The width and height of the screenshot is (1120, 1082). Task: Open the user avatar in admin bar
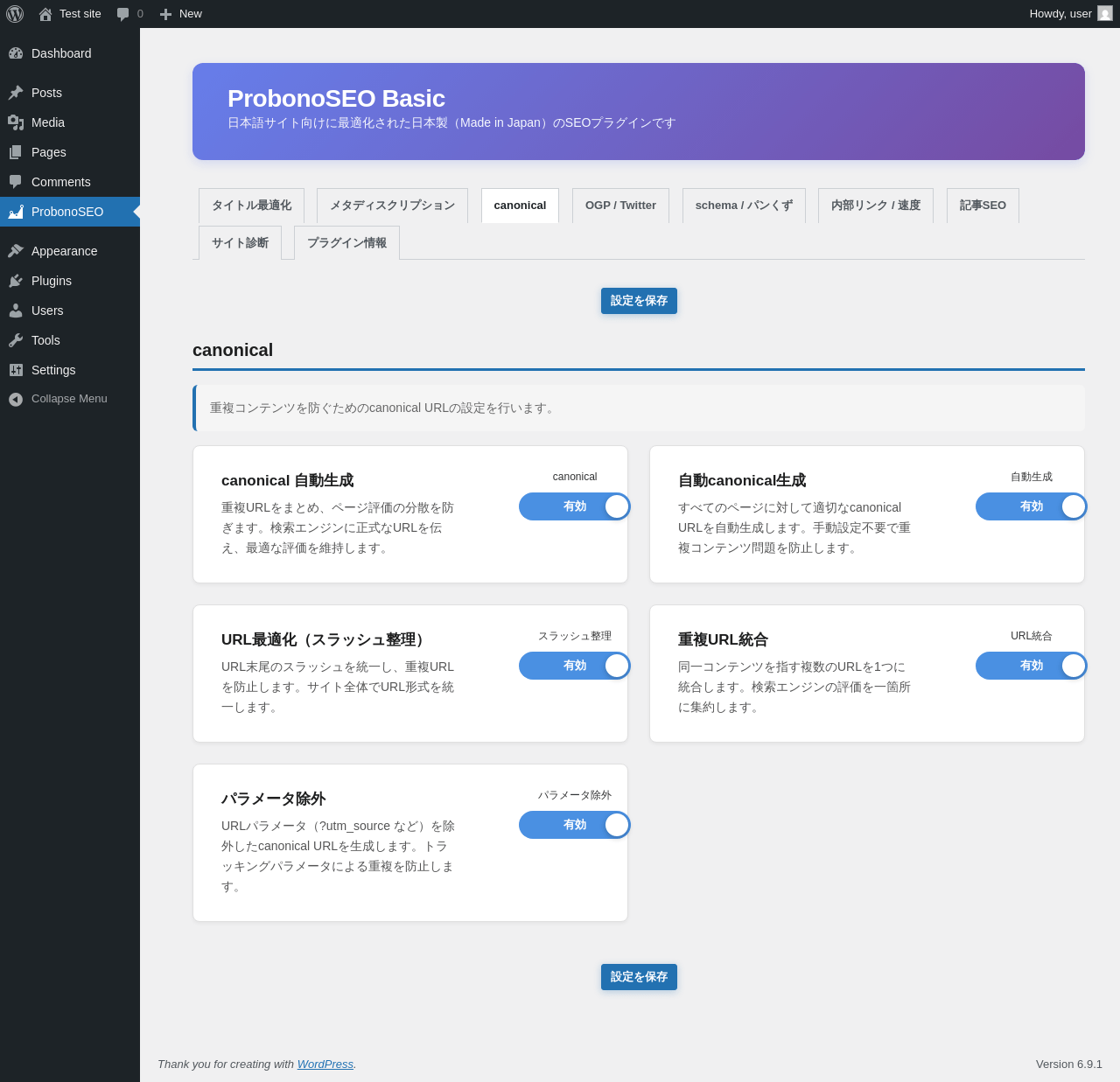tap(1105, 13)
